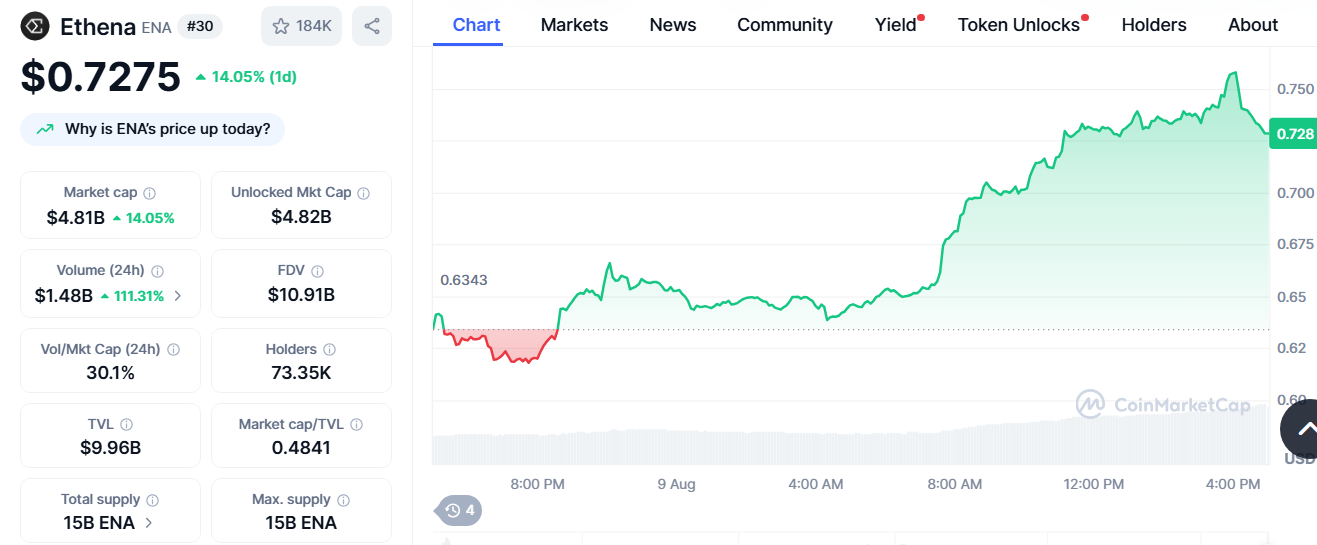The height and width of the screenshot is (545, 1317).
Task: Click the 12:00 PM time axis label
Action: [1094, 484]
